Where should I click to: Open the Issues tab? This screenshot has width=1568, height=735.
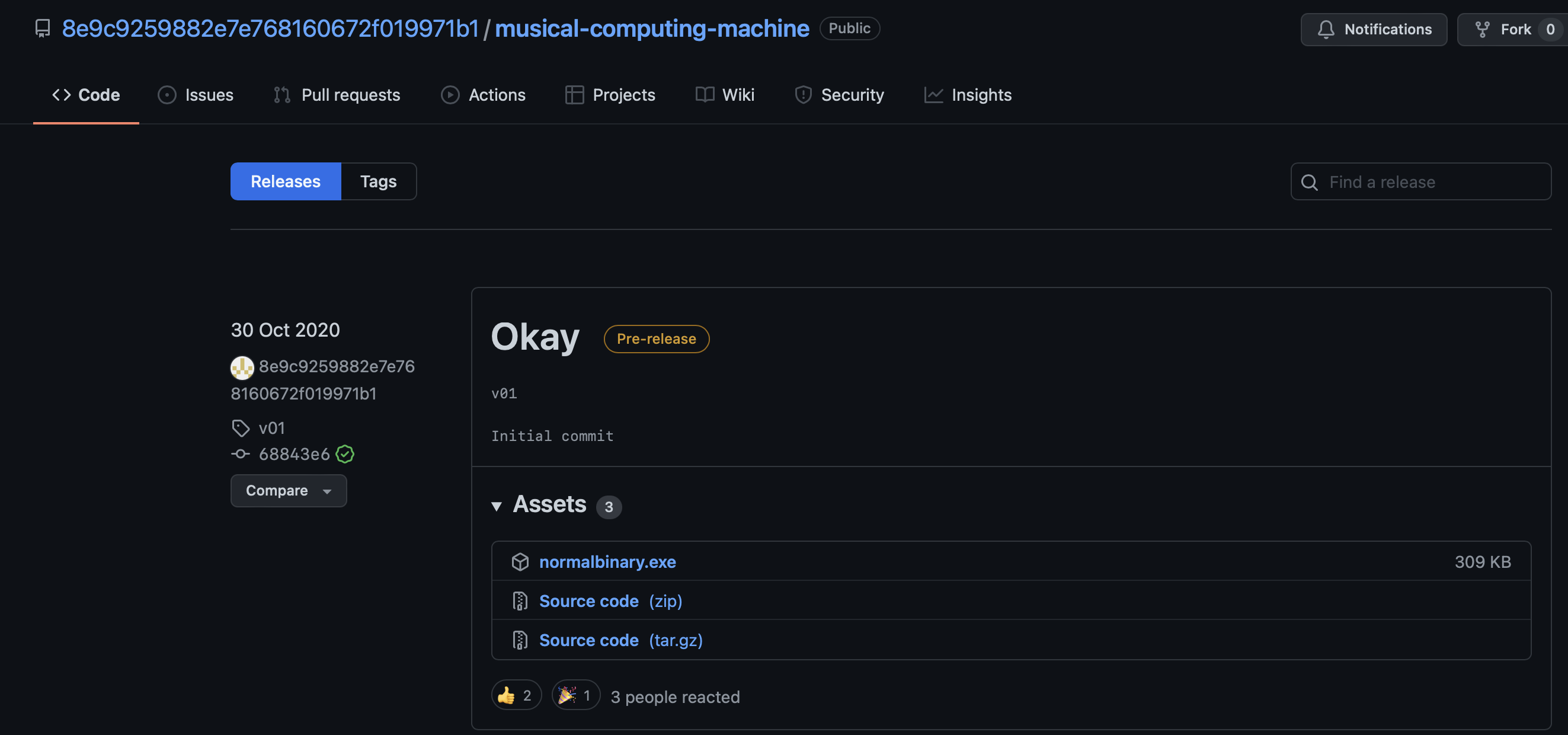(x=196, y=95)
